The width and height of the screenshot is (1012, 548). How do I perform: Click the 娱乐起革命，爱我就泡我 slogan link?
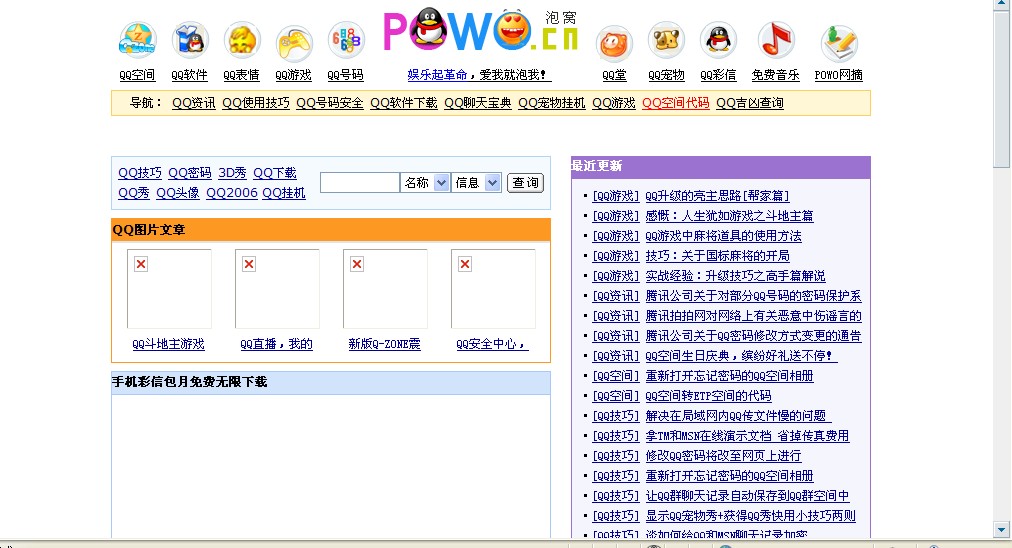pyautogui.click(x=480, y=75)
